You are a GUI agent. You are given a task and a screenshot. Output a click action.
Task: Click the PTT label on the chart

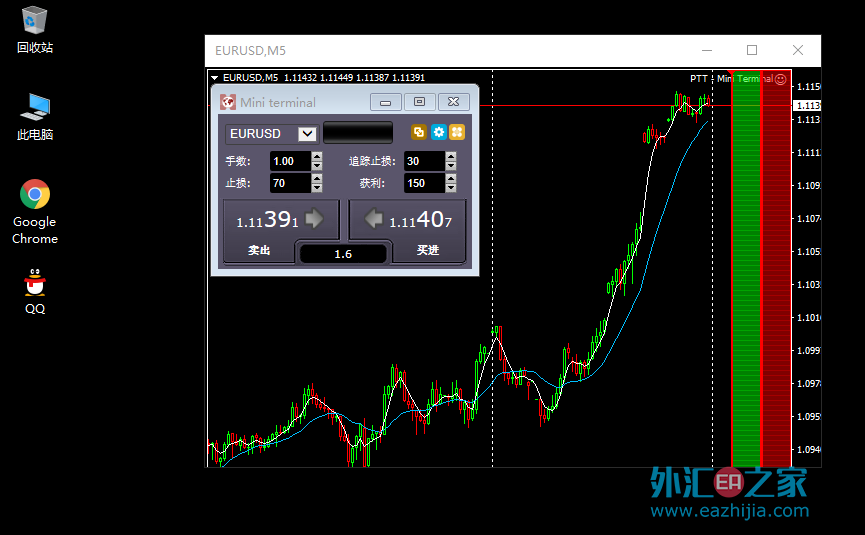pos(698,79)
